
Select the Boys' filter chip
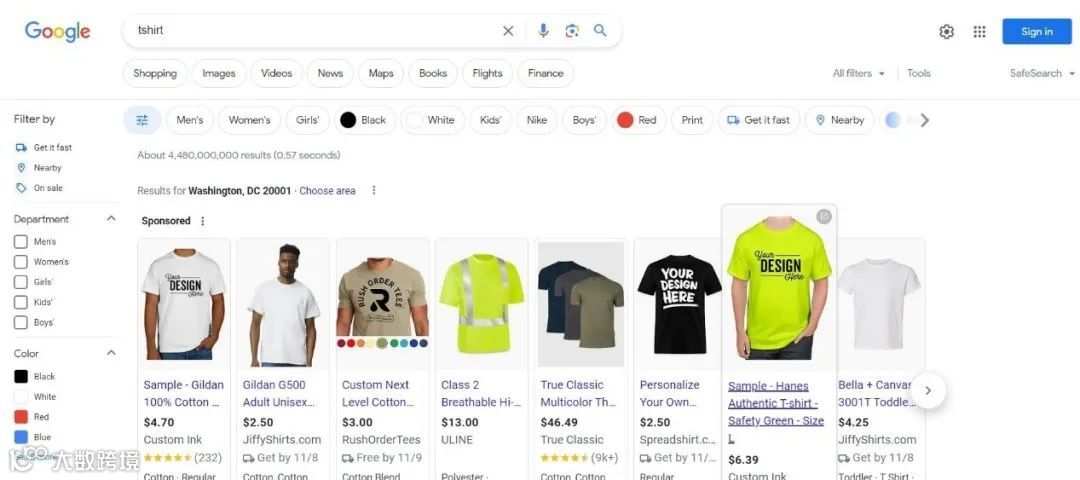tap(584, 120)
